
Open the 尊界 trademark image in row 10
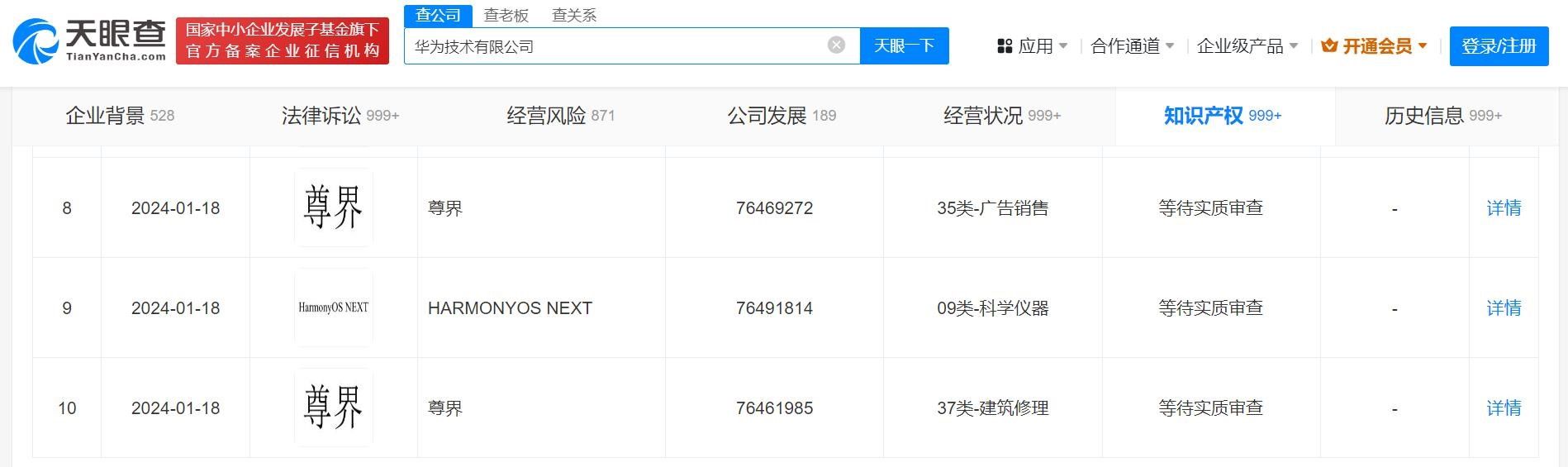click(x=333, y=407)
